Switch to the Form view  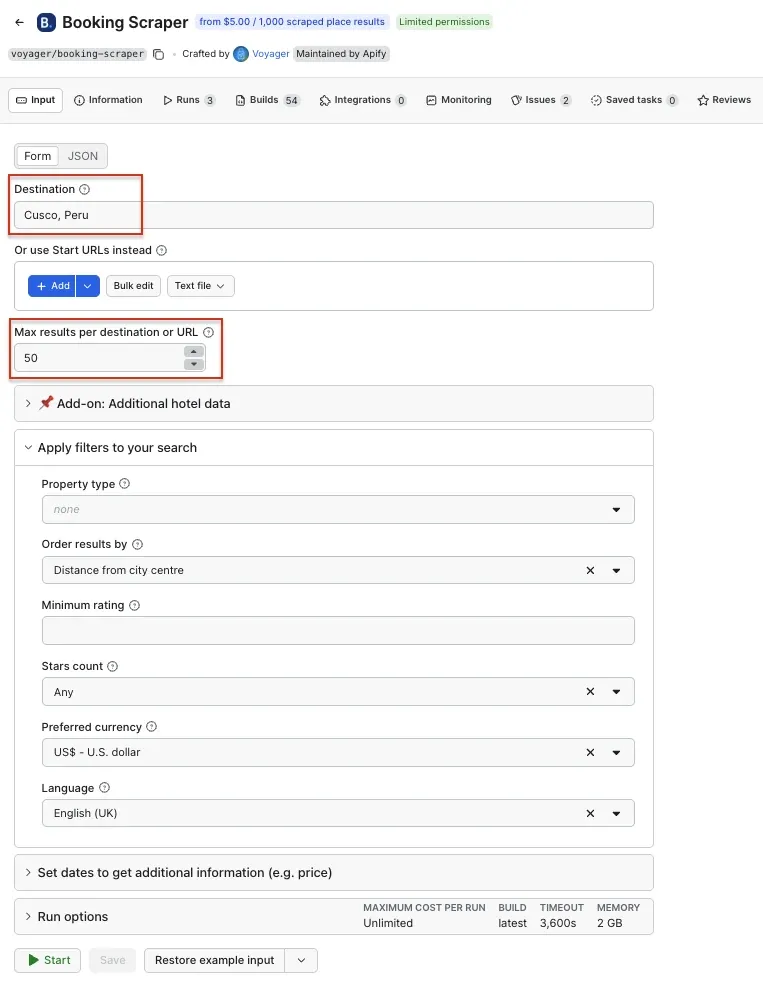(38, 156)
